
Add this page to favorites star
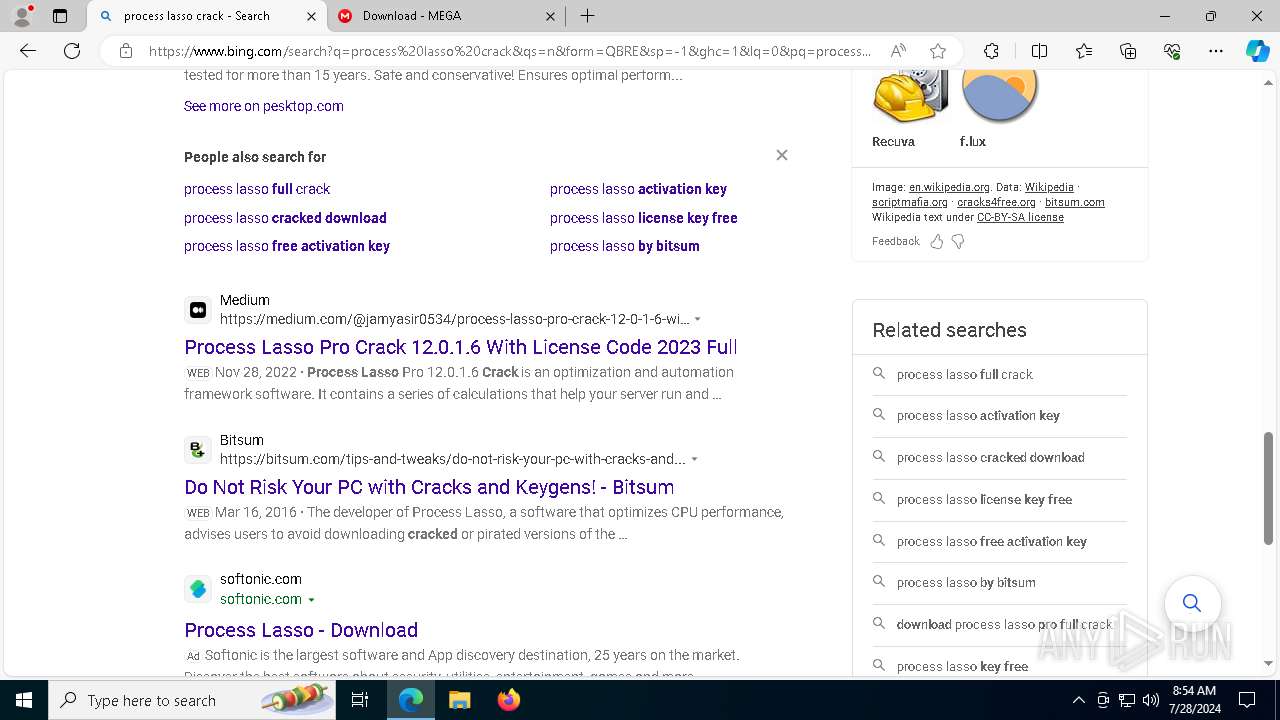937,51
